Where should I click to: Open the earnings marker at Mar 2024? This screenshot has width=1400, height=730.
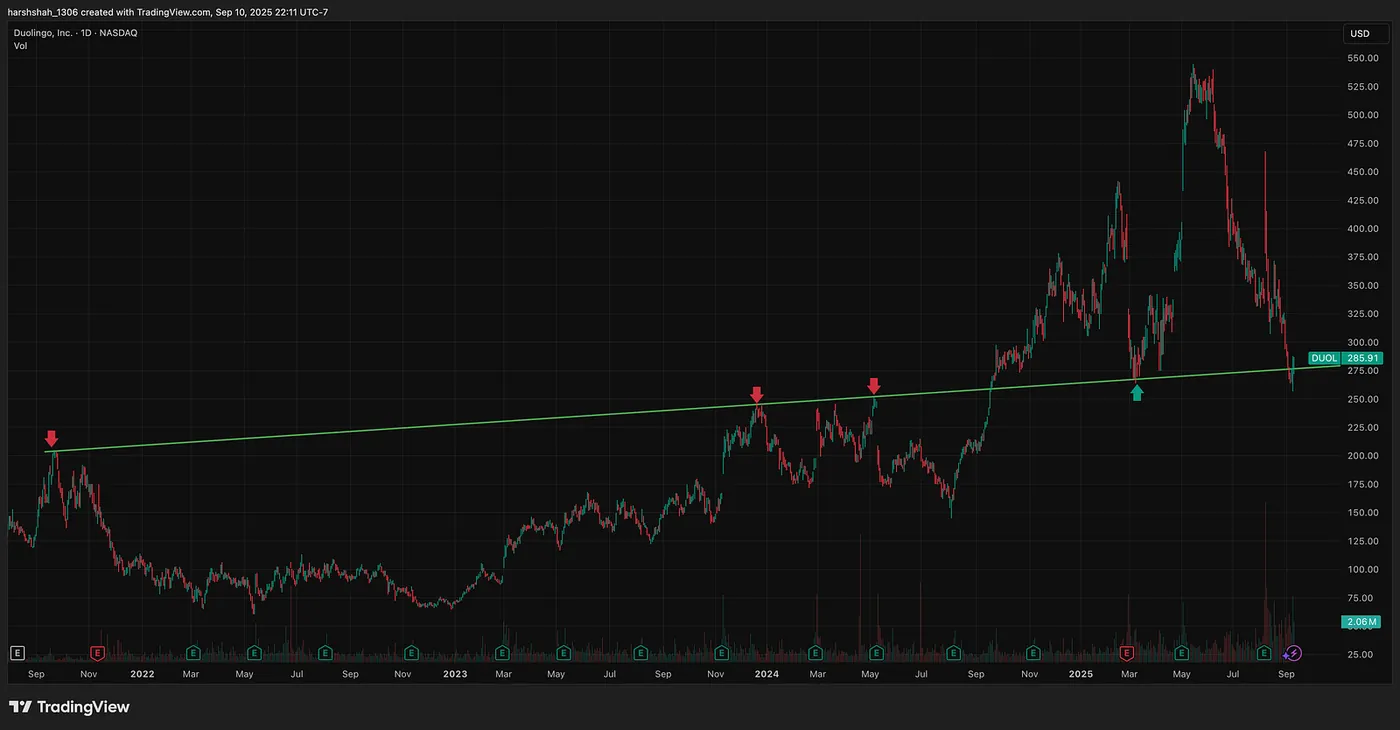tap(815, 653)
